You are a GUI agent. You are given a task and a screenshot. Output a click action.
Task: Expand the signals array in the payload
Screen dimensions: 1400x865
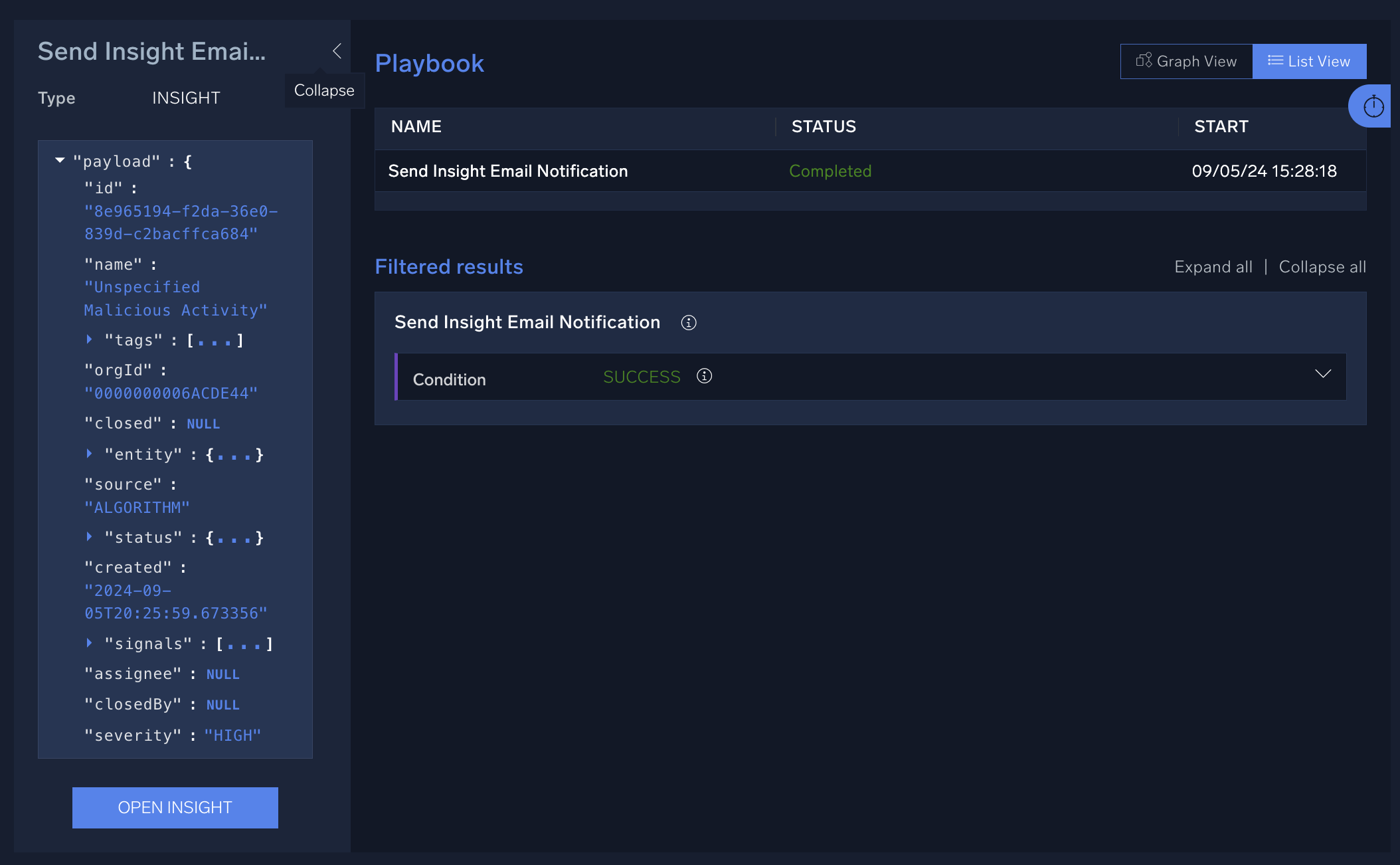point(90,642)
